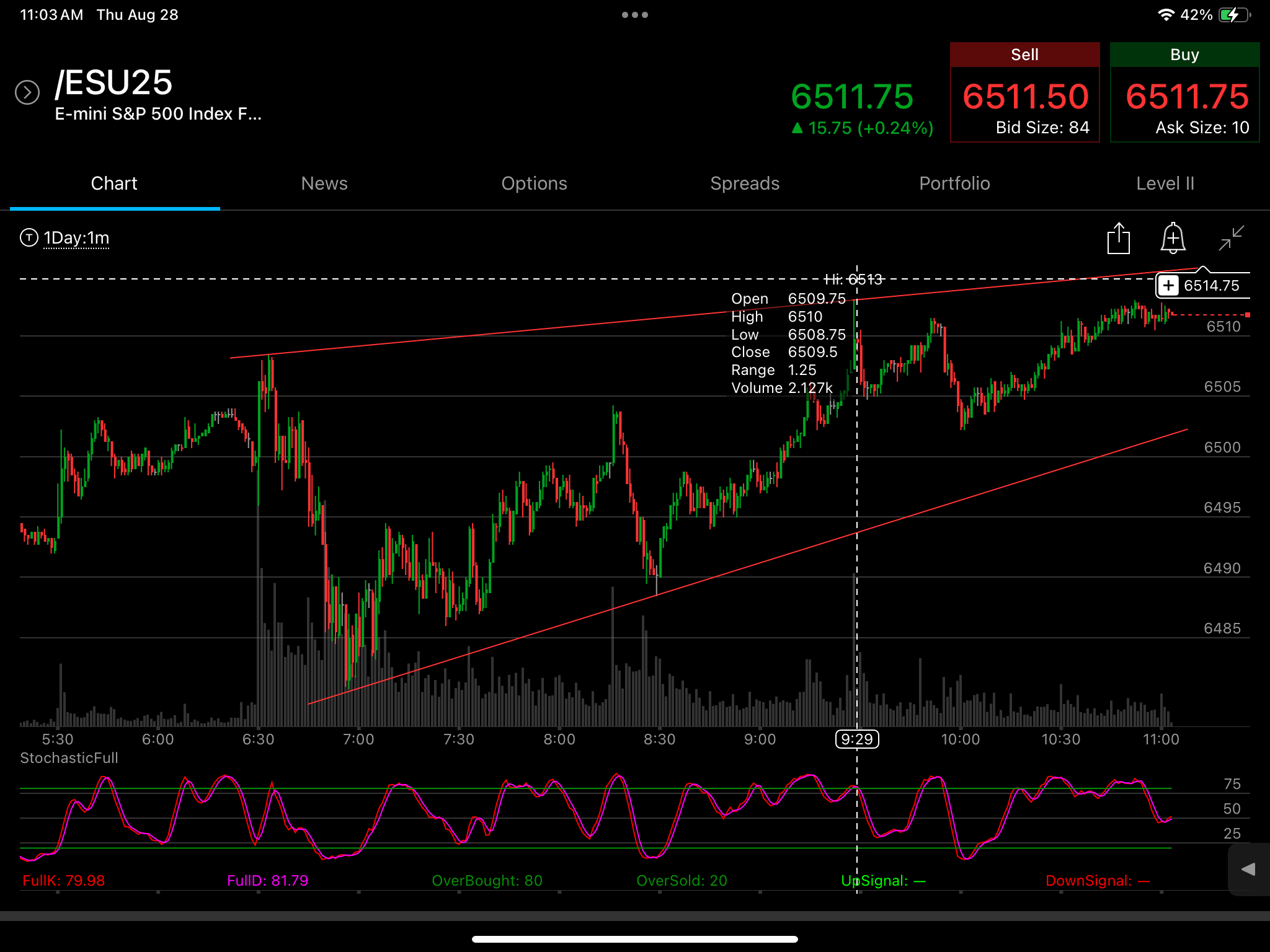Tap the StochasticFull study label
Image resolution: width=1270 pixels, height=952 pixels.
point(69,758)
